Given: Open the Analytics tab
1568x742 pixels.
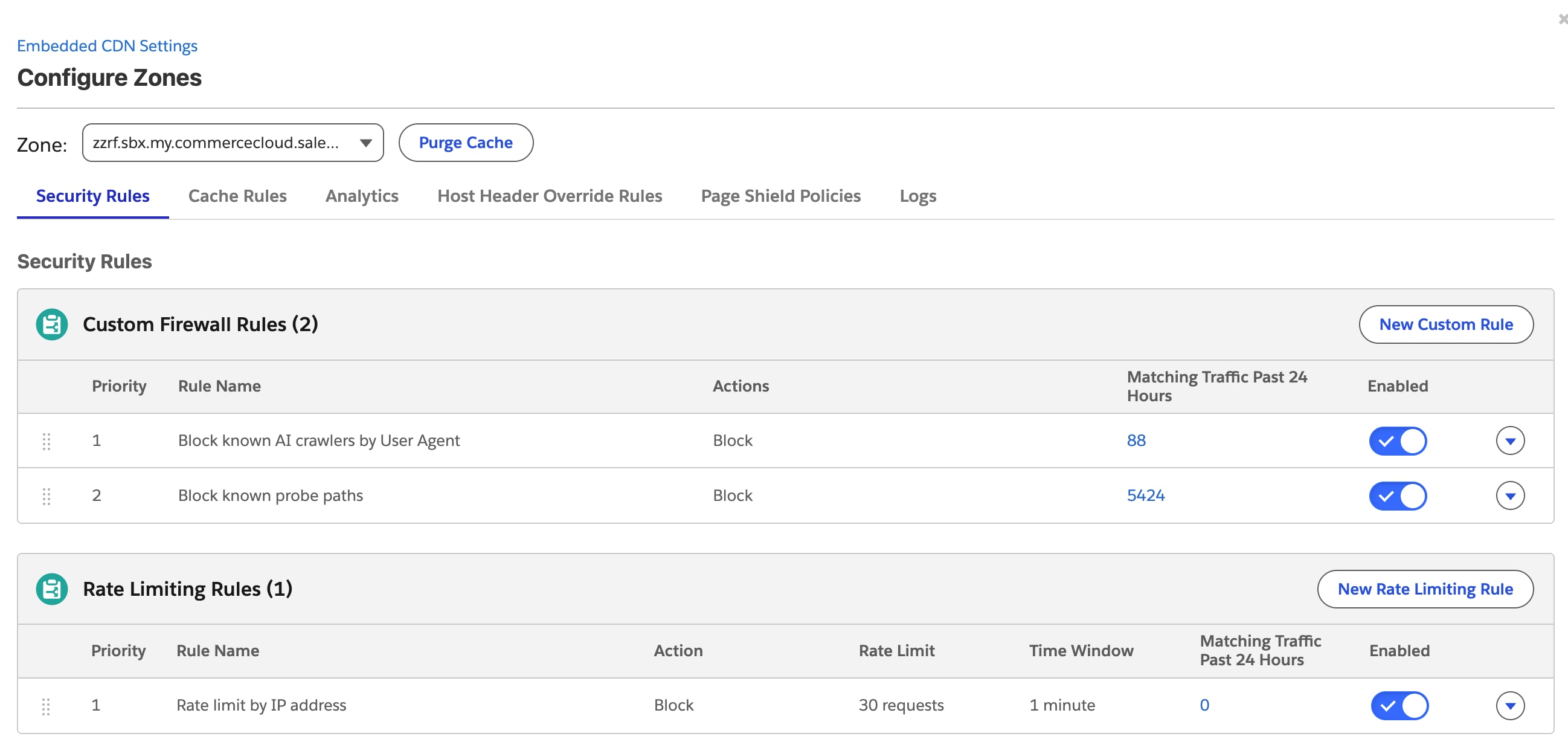Looking at the screenshot, I should click(x=362, y=196).
